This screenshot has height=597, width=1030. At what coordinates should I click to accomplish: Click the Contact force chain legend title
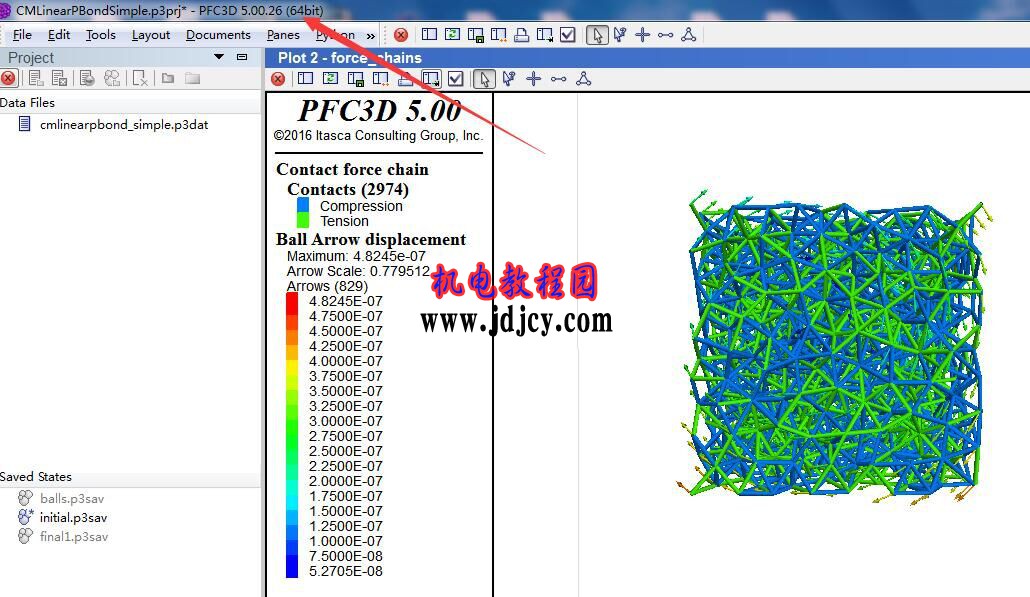tap(352, 169)
